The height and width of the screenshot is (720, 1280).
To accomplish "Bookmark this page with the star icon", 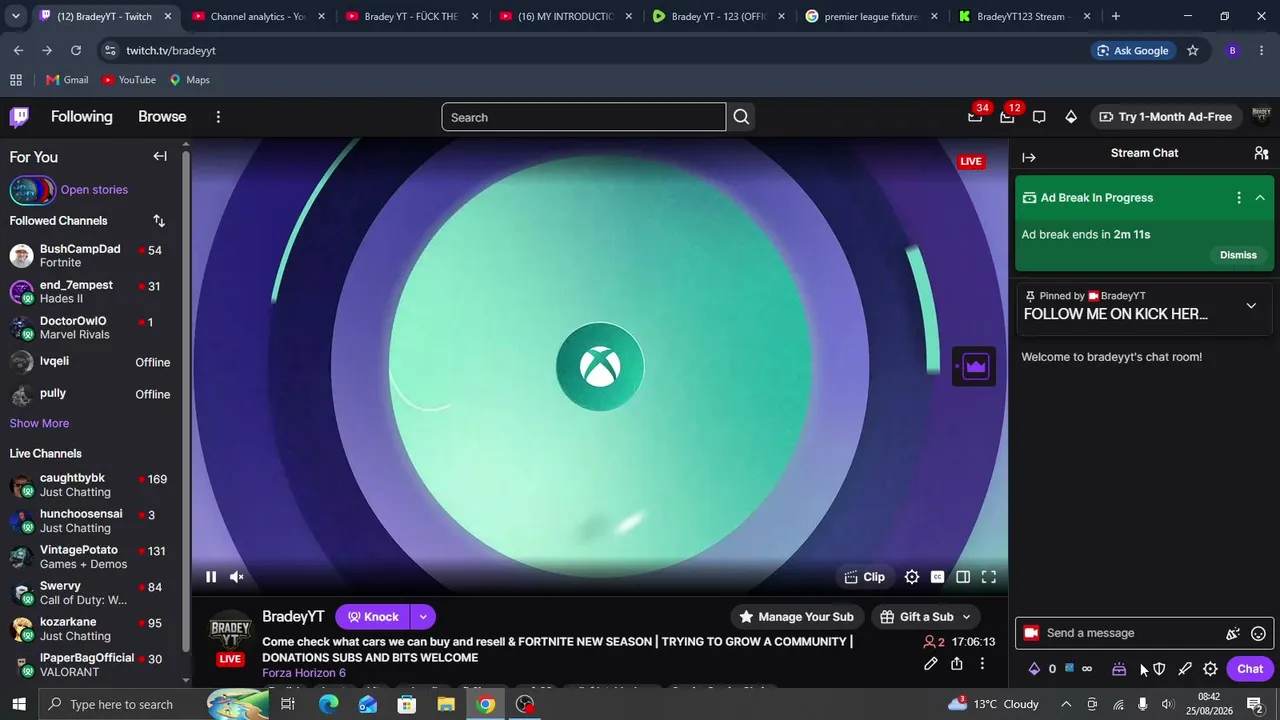I will click(x=1192, y=51).
